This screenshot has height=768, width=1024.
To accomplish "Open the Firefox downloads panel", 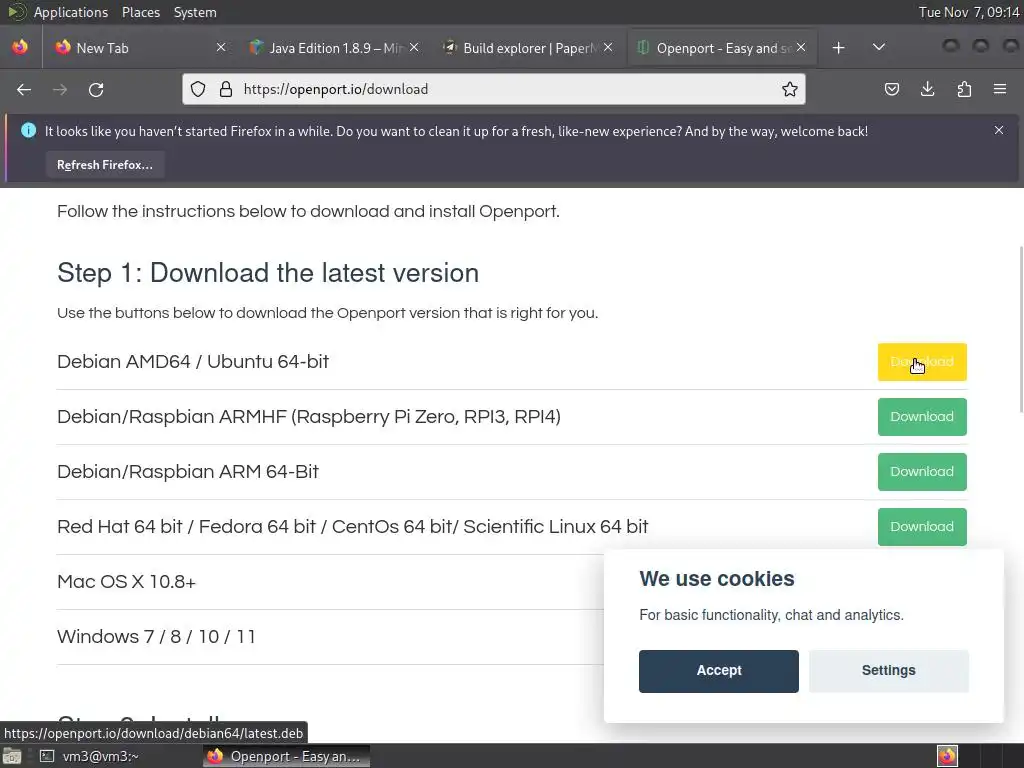I will click(x=927, y=89).
